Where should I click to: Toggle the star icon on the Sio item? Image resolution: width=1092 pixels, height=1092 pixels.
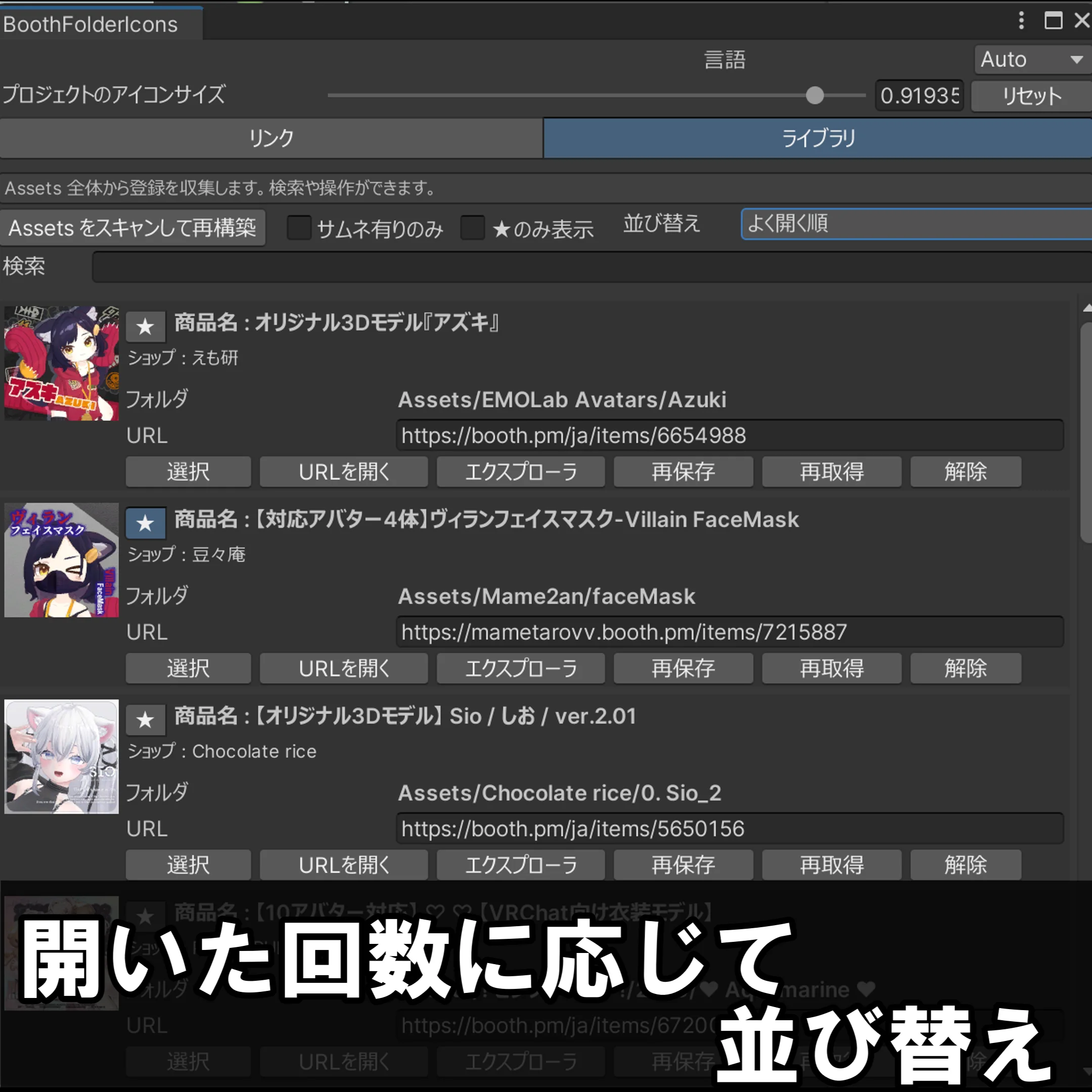click(x=145, y=719)
